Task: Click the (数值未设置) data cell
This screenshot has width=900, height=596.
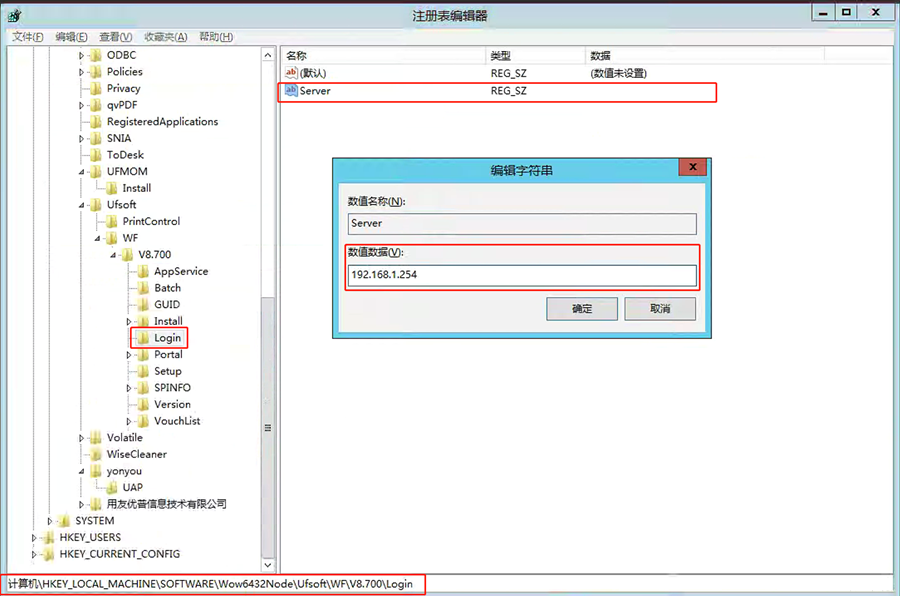Action: (x=618, y=73)
